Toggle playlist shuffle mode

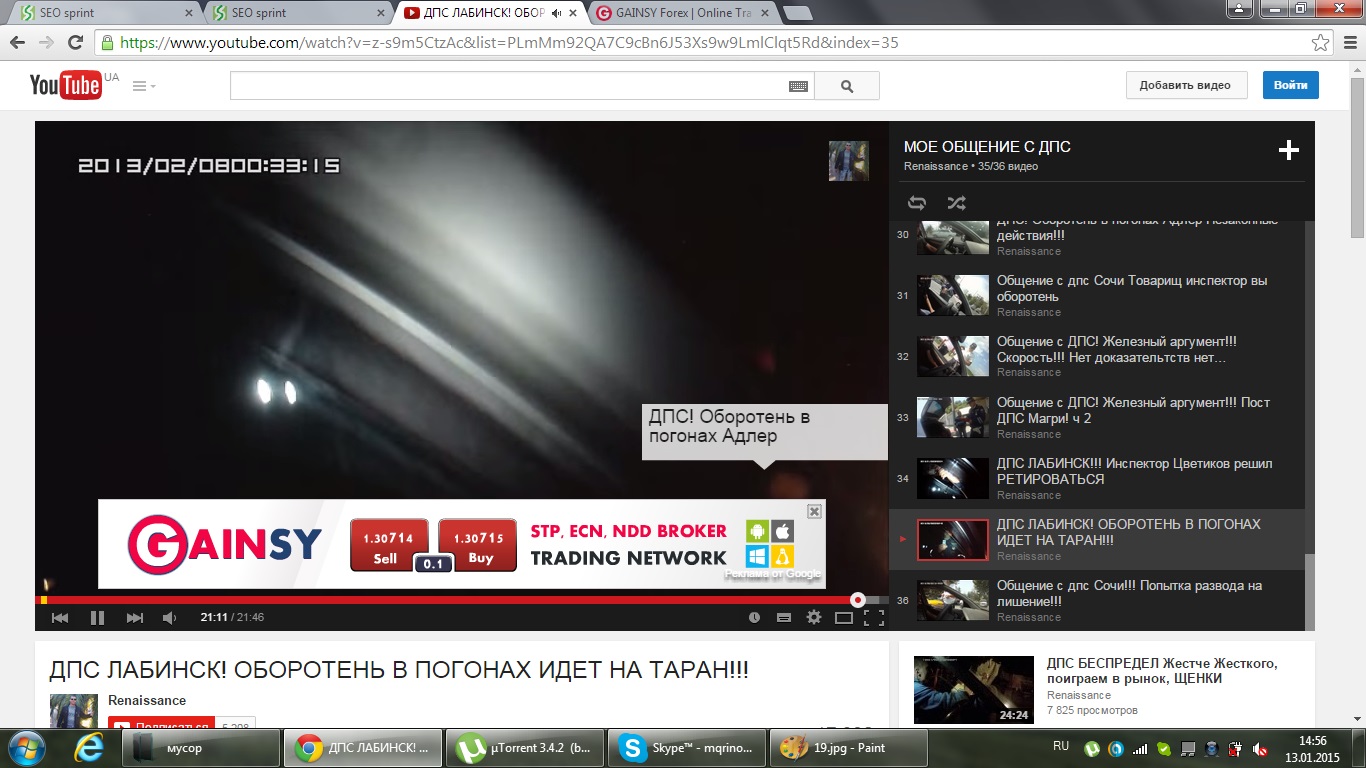pos(957,203)
